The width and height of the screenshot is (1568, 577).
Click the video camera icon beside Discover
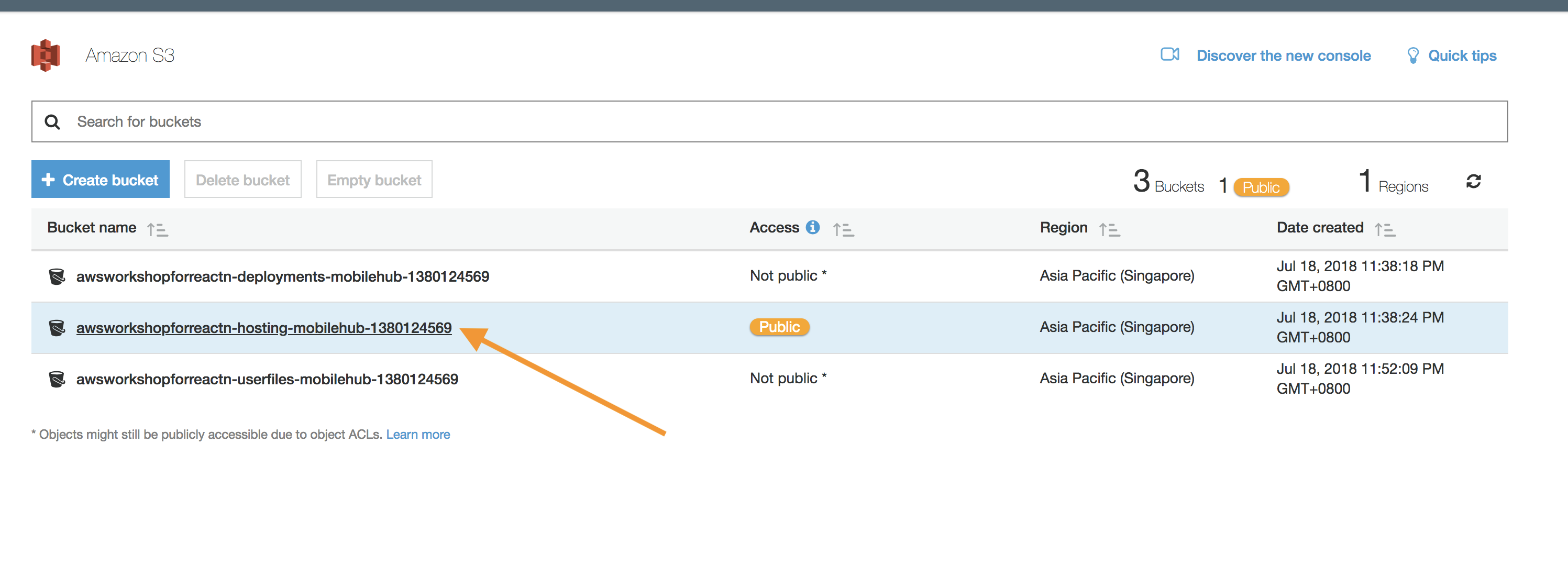(x=1169, y=55)
